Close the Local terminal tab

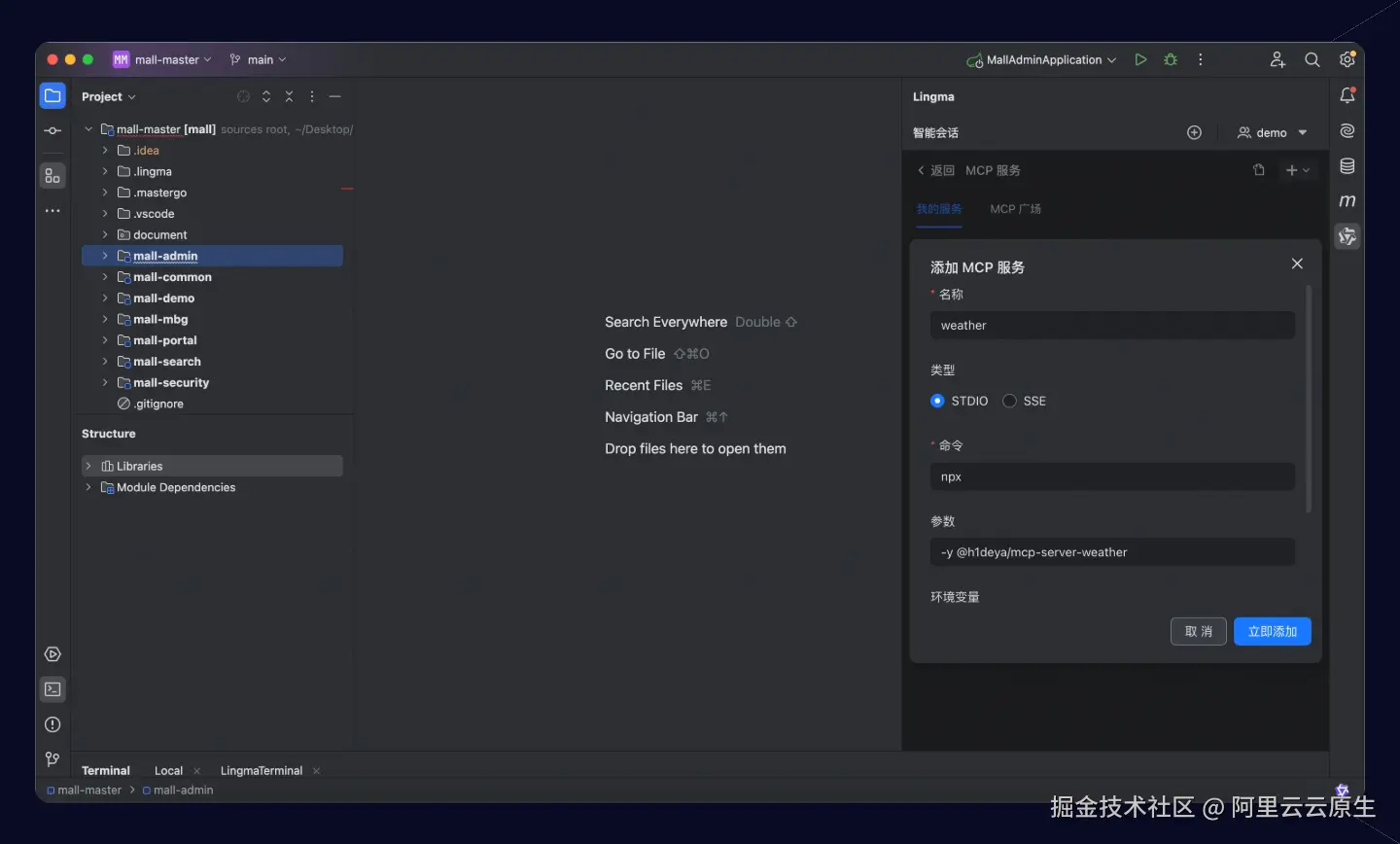coord(197,771)
